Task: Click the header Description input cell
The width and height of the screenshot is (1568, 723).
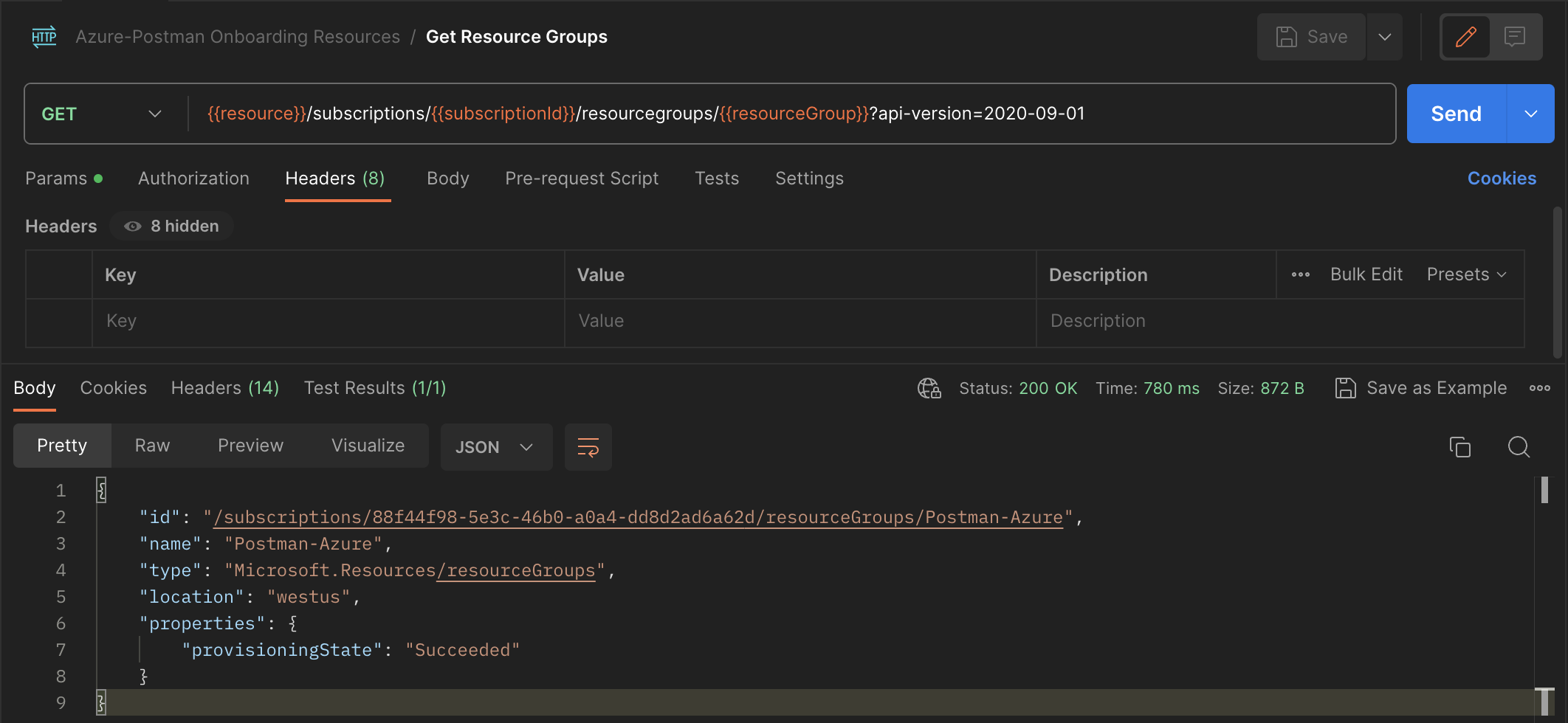Action: tap(1280, 322)
